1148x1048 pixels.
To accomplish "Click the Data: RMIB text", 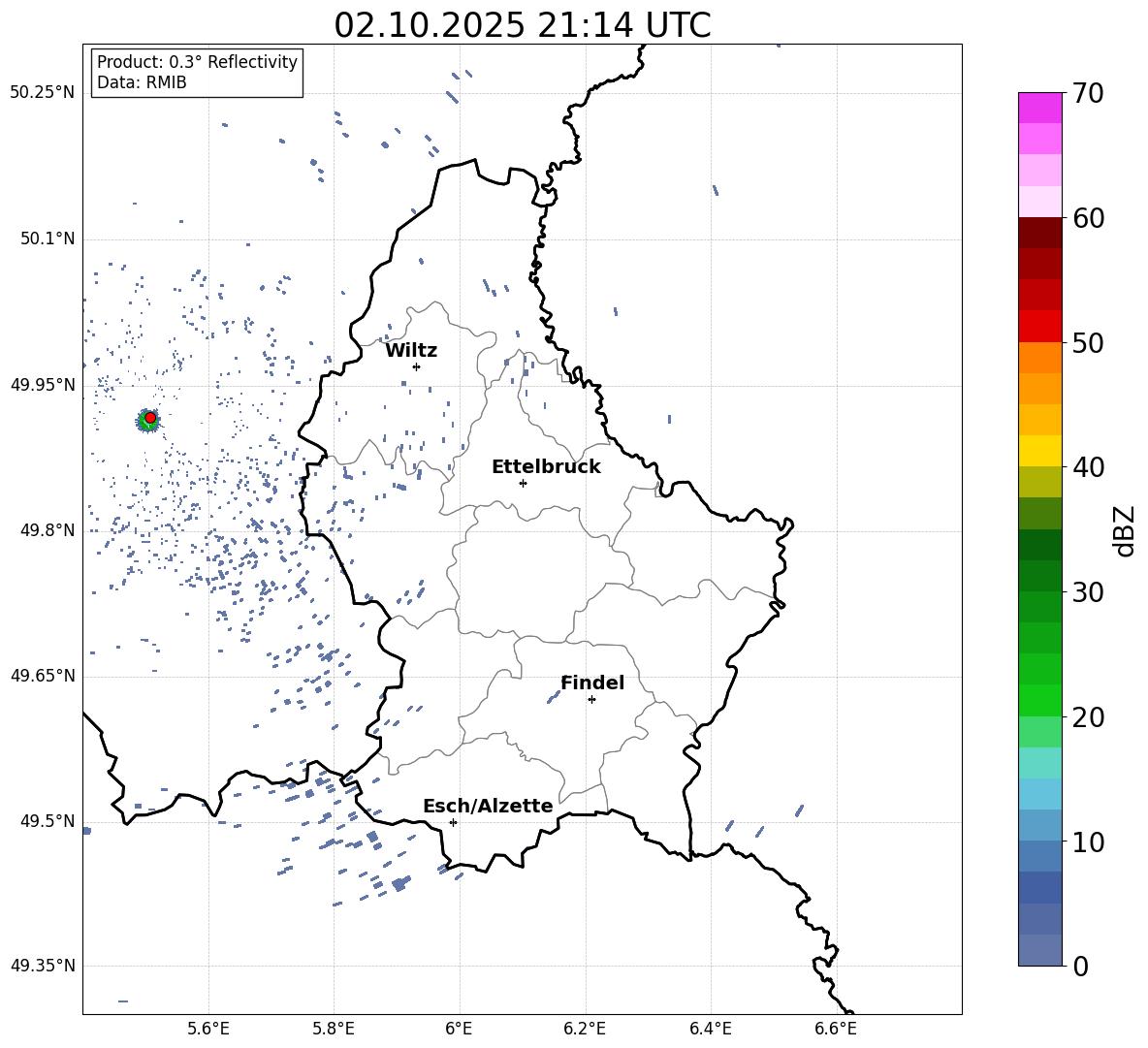I will 142,82.
